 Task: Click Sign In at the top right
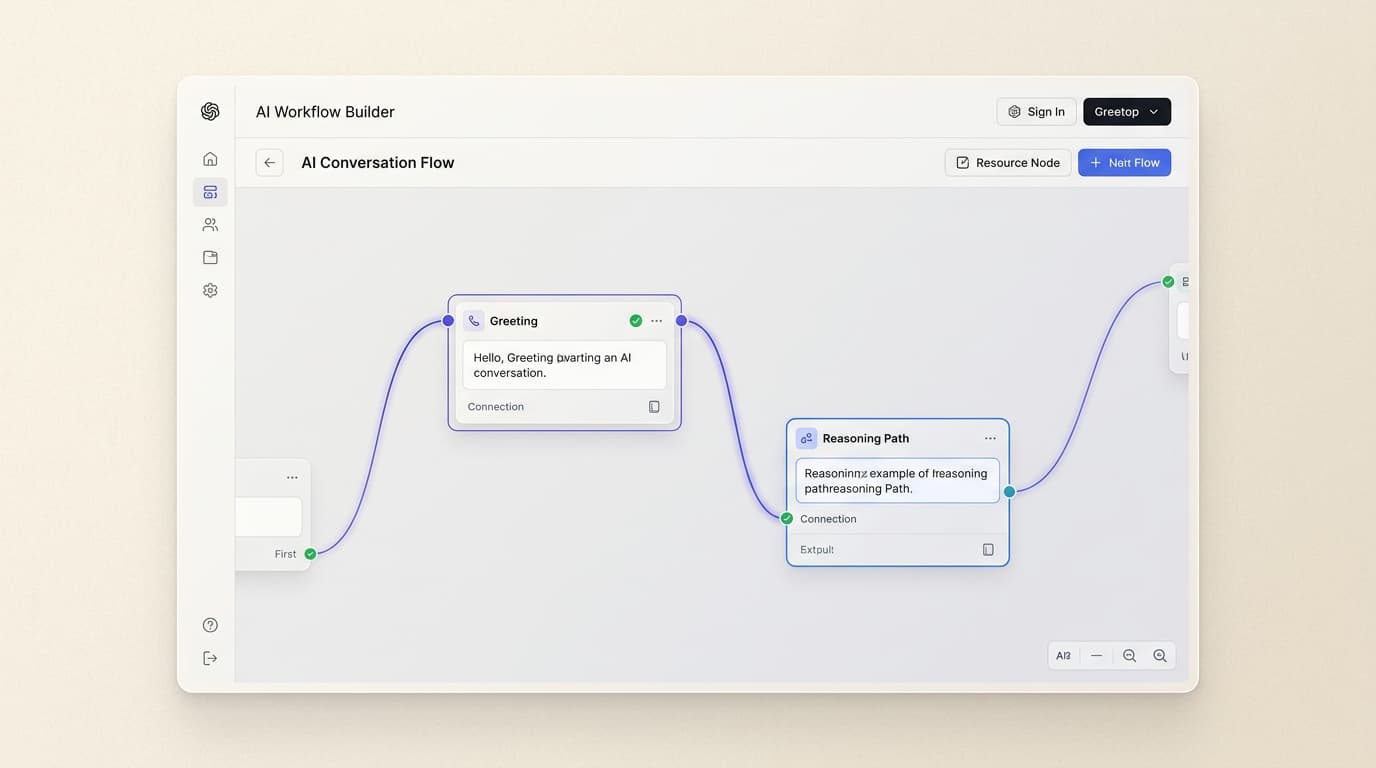pyautogui.click(x=1036, y=111)
